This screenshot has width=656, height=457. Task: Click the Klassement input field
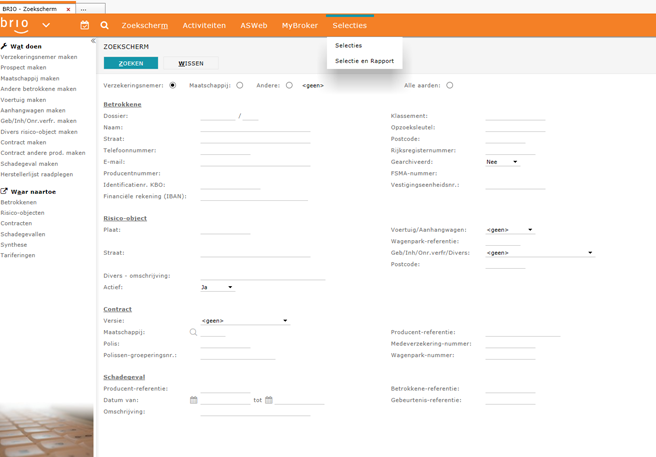[x=515, y=116]
